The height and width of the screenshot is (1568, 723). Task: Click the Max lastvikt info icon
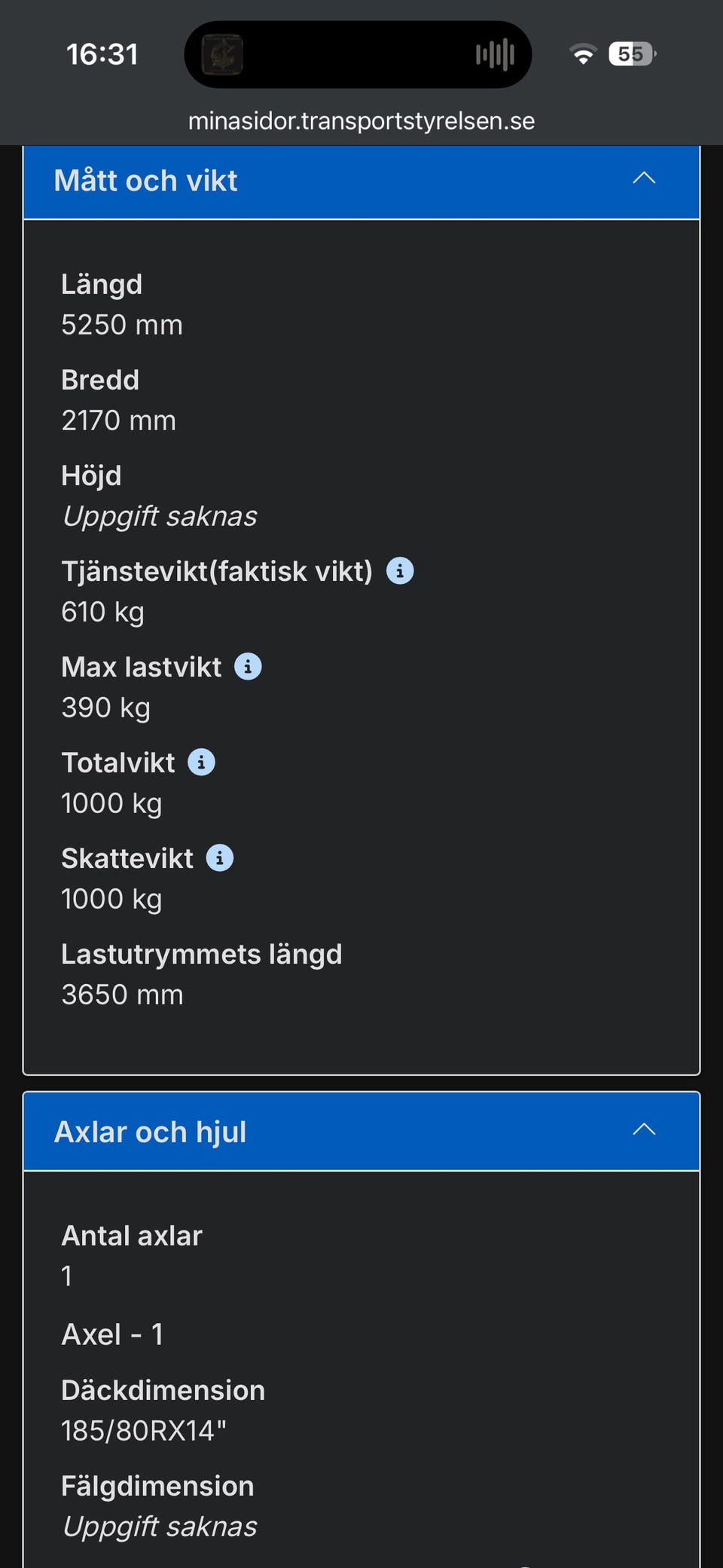click(x=248, y=667)
